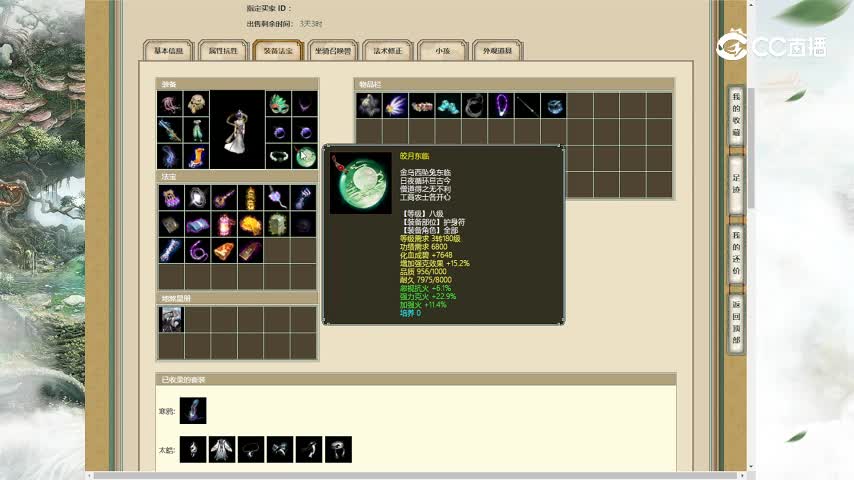The width and height of the screenshot is (854, 480).
Task: Open the 地煞星册 portrait card
Action: (171, 319)
